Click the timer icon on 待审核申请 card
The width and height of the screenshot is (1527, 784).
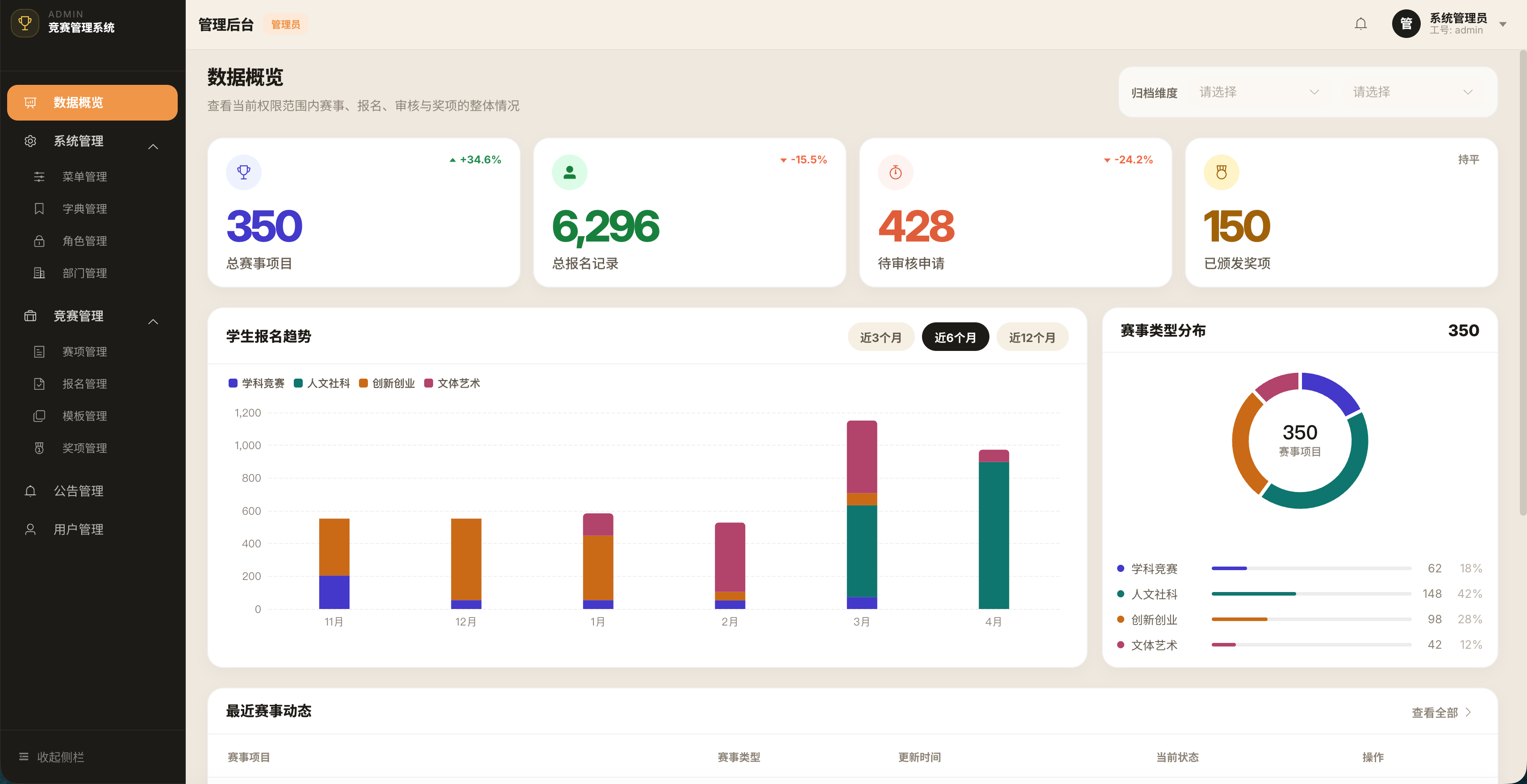pyautogui.click(x=896, y=172)
